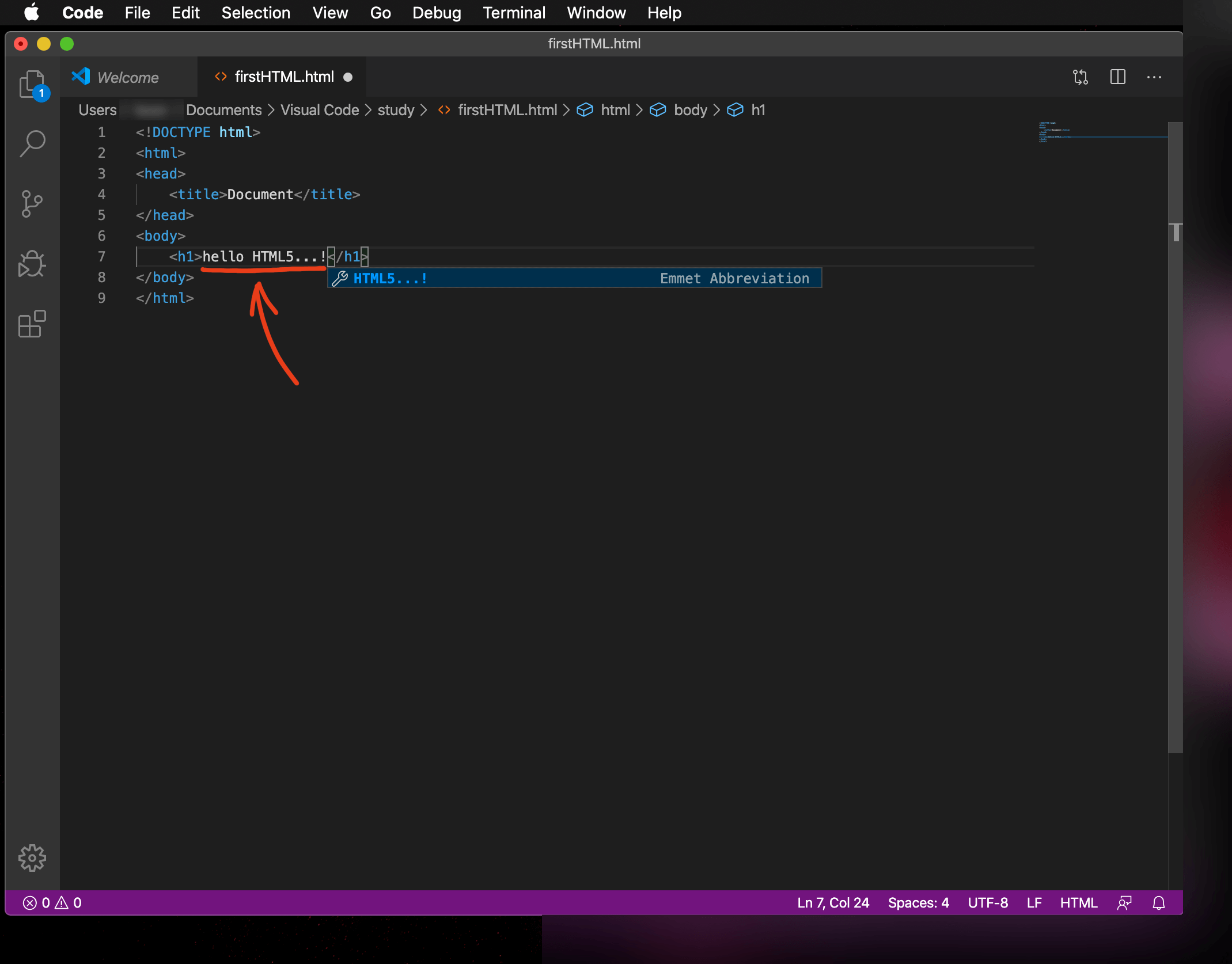Viewport: 1232px width, 964px height.
Task: Open the Debug view icon
Action: click(x=32, y=264)
